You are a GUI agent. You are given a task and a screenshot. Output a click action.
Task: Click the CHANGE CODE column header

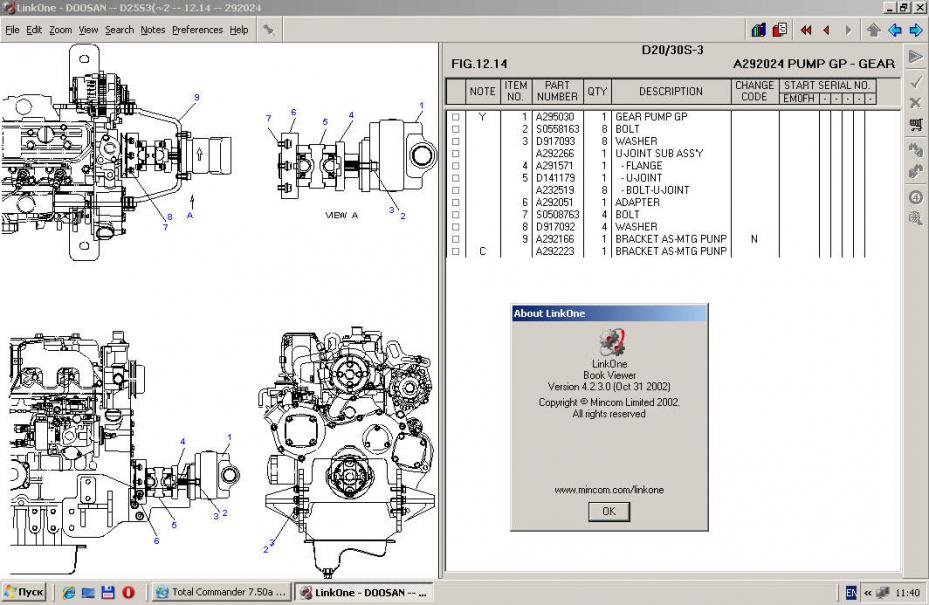(754, 91)
